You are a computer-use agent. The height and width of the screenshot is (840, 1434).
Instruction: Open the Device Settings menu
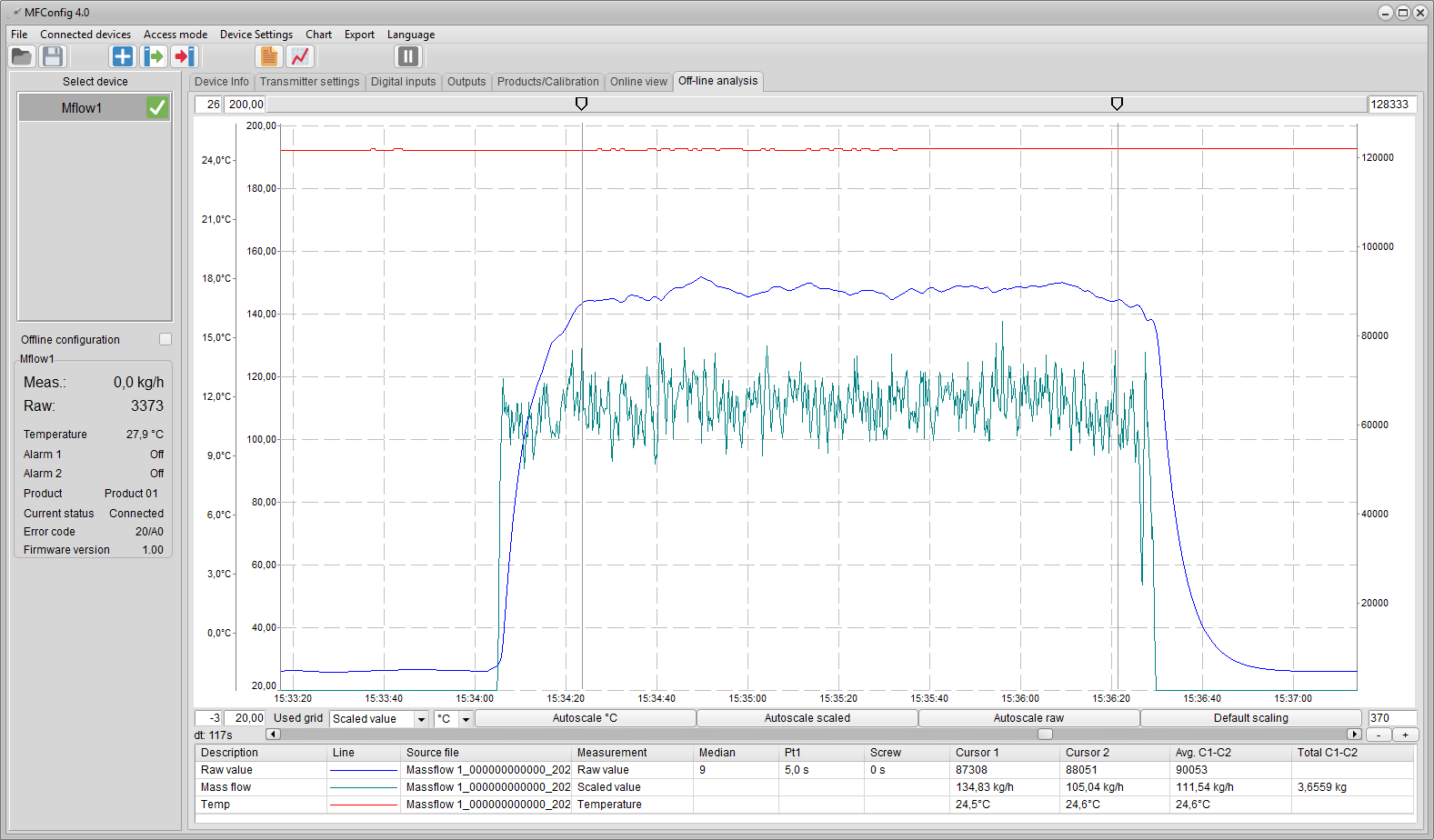pyautogui.click(x=256, y=35)
